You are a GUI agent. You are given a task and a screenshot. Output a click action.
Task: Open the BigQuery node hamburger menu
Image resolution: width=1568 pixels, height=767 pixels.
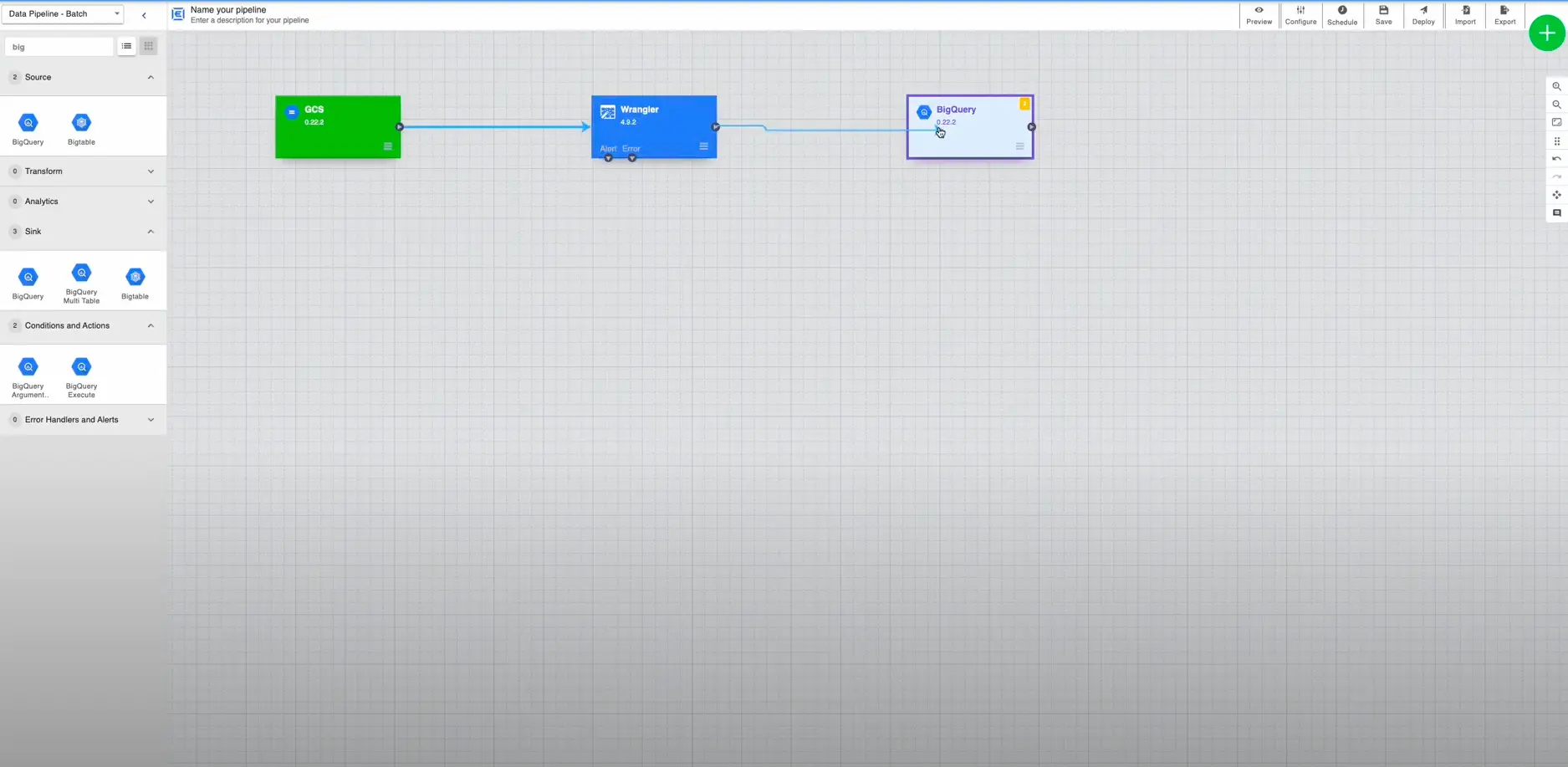(1020, 146)
